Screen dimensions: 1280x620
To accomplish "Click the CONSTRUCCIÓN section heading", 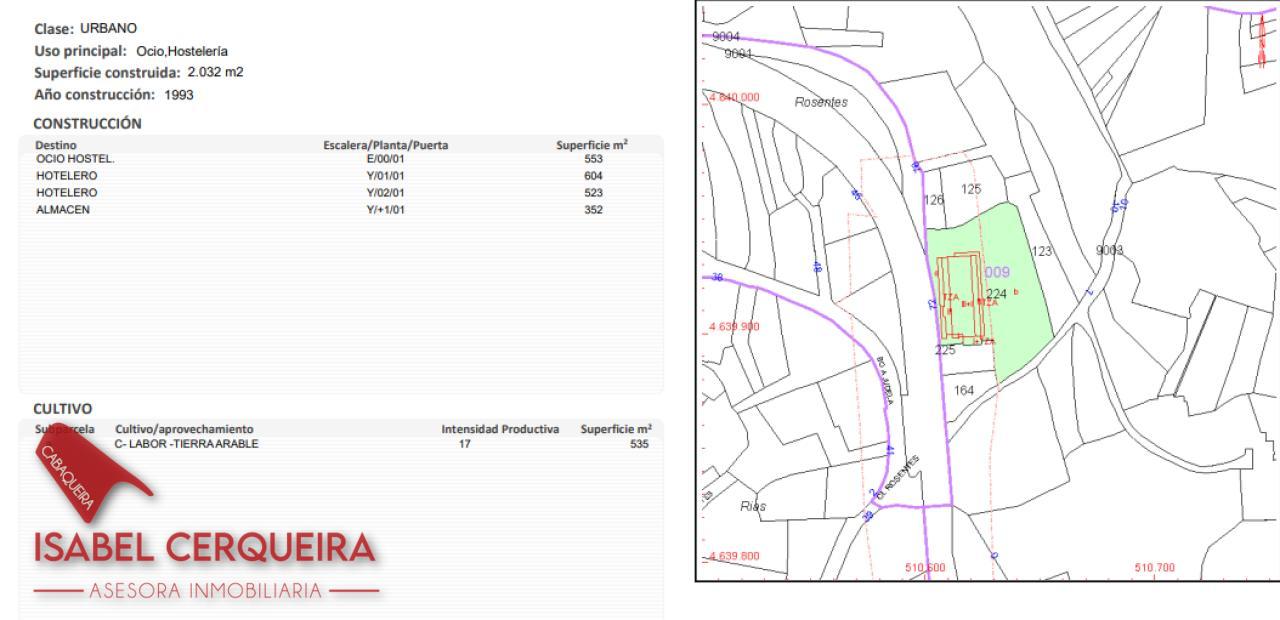I will pyautogui.click(x=87, y=123).
